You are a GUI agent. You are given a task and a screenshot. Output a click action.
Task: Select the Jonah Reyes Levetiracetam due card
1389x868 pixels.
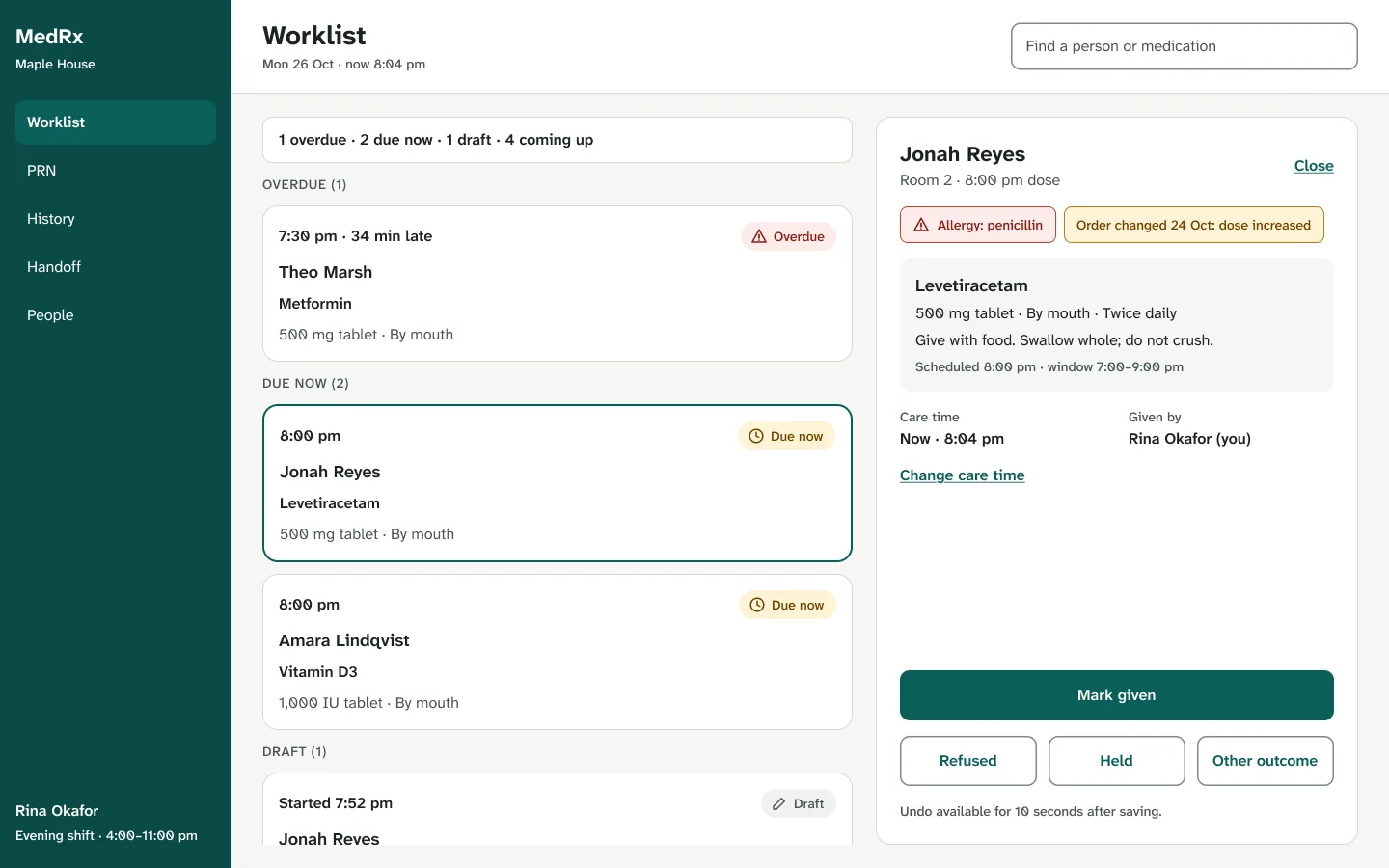point(558,483)
